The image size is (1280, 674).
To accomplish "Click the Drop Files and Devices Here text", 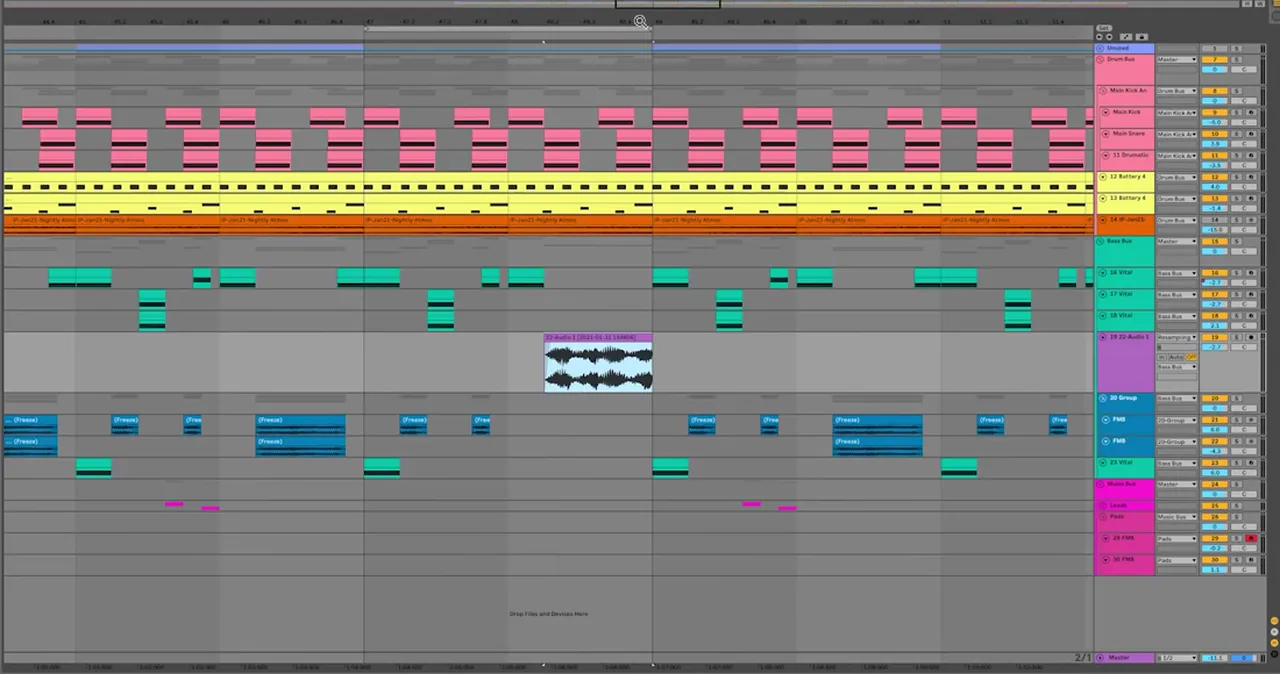I will pyautogui.click(x=548, y=614).
